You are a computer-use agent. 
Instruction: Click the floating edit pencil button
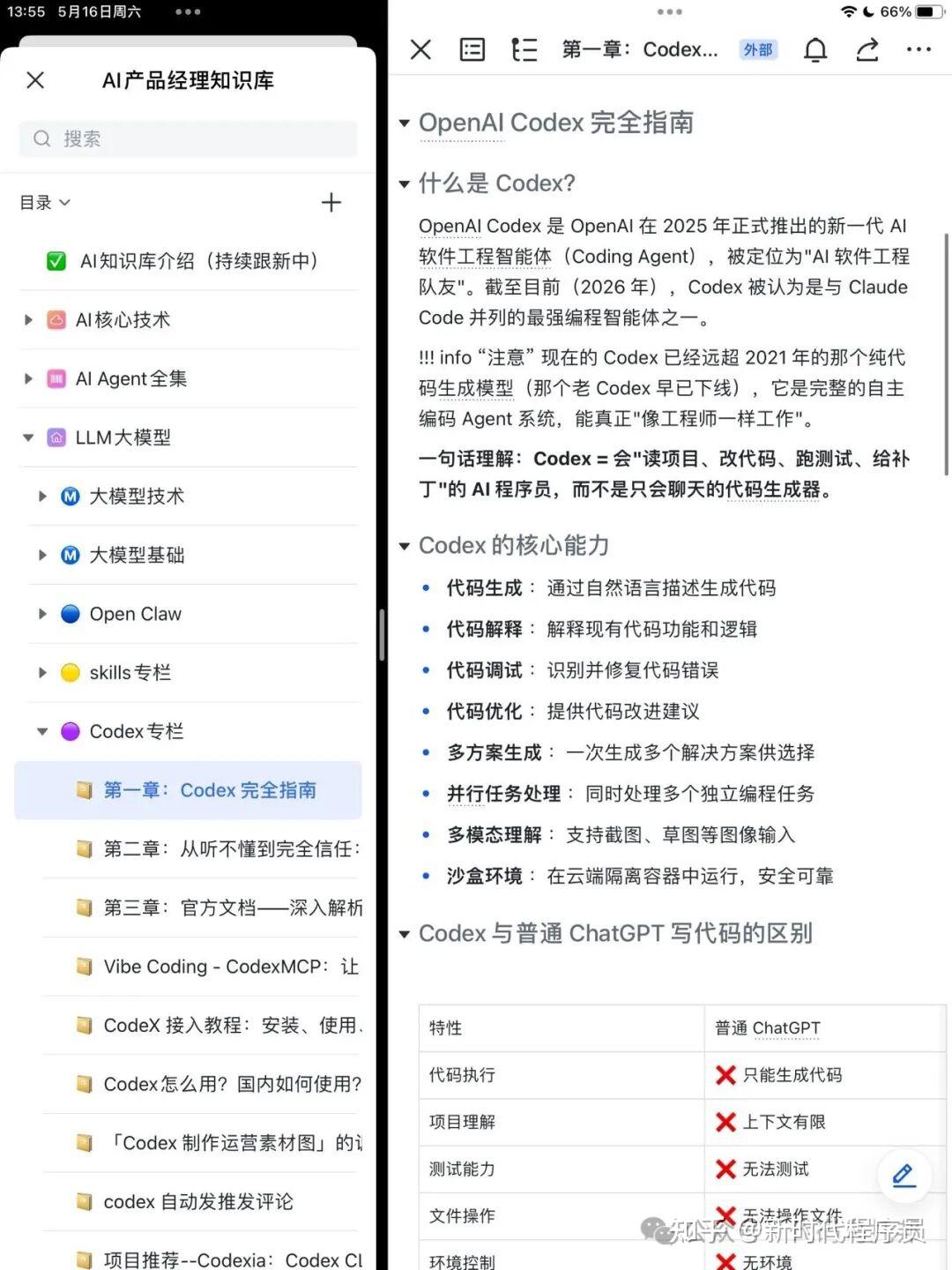[904, 1175]
